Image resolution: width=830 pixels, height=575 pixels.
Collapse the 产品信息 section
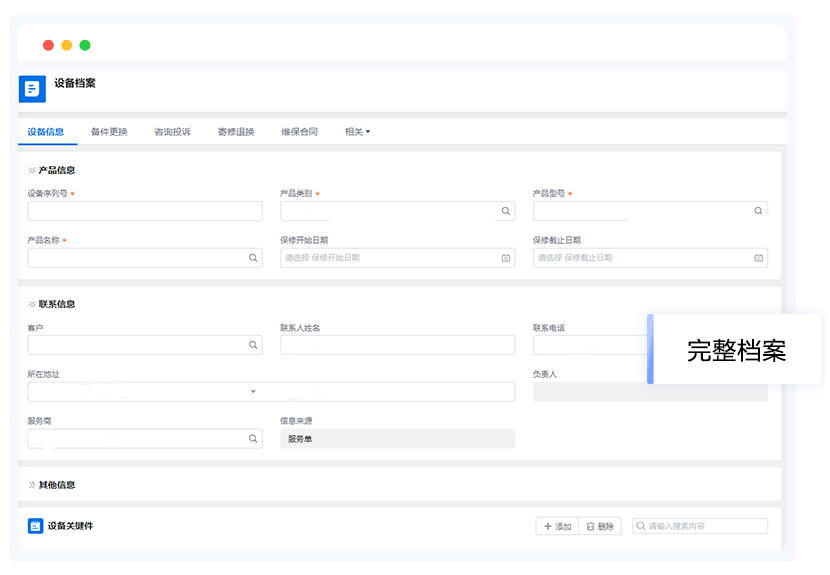(32, 171)
